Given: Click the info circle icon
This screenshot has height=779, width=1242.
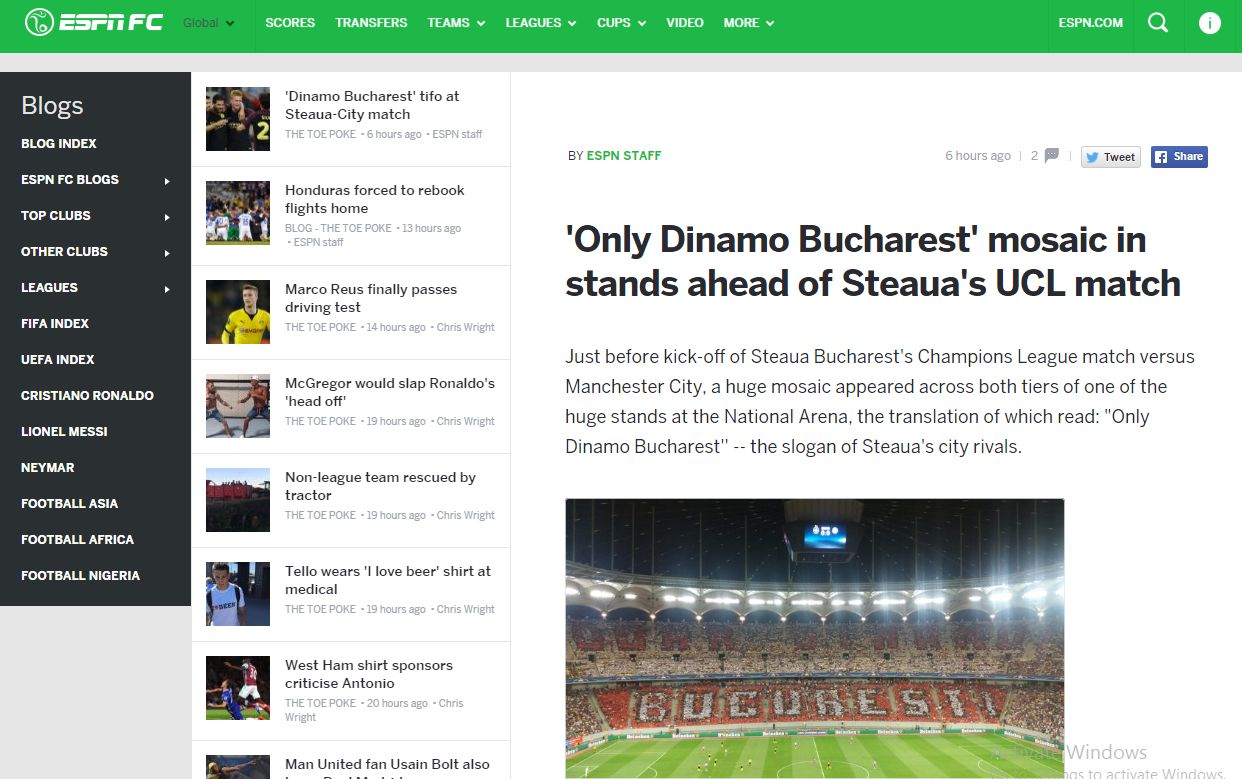Looking at the screenshot, I should (x=1210, y=23).
